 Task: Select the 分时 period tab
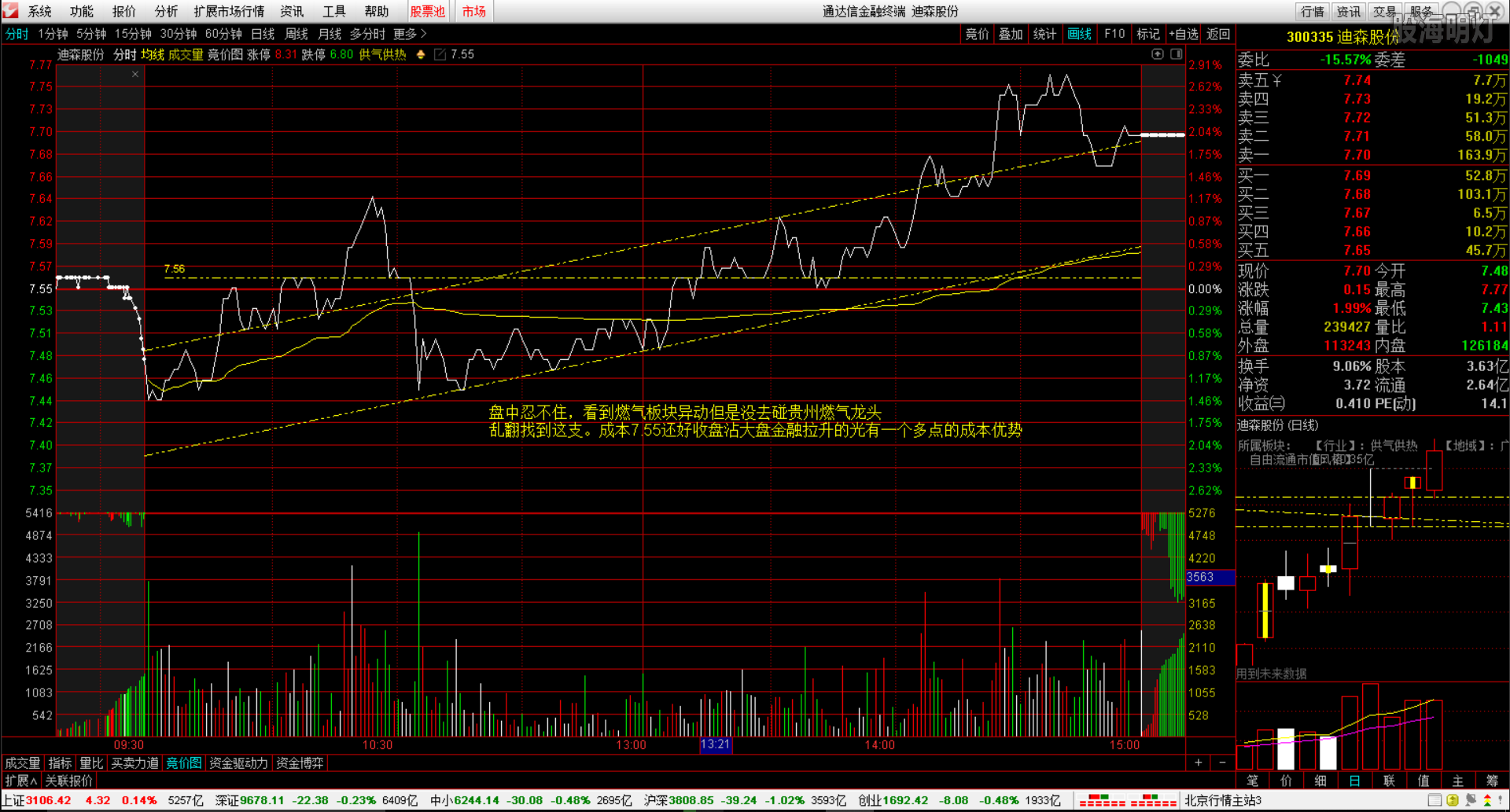pyautogui.click(x=17, y=34)
